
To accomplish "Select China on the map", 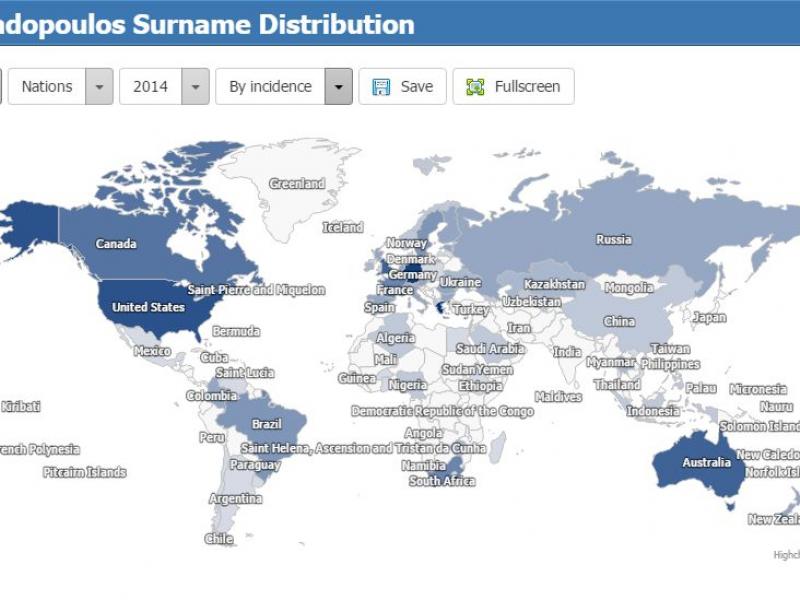I will 619,321.
